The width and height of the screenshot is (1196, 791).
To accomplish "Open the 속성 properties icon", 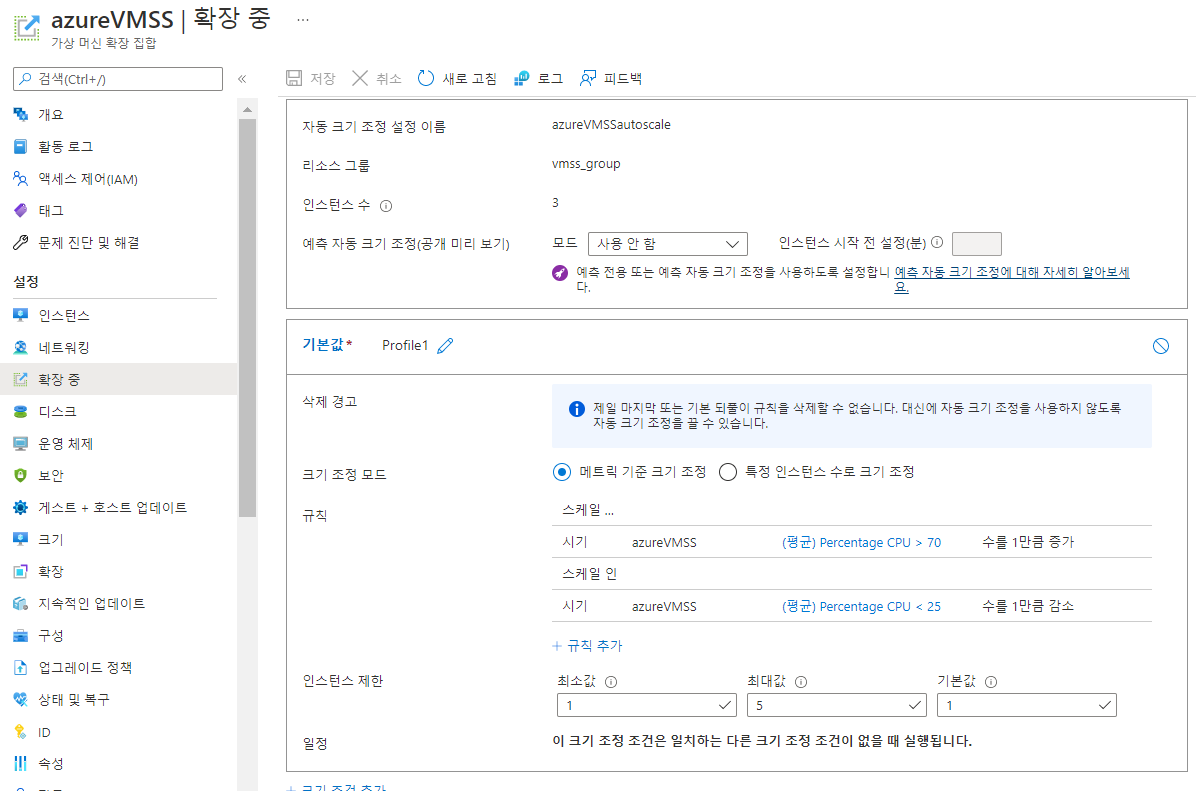I will [21, 764].
